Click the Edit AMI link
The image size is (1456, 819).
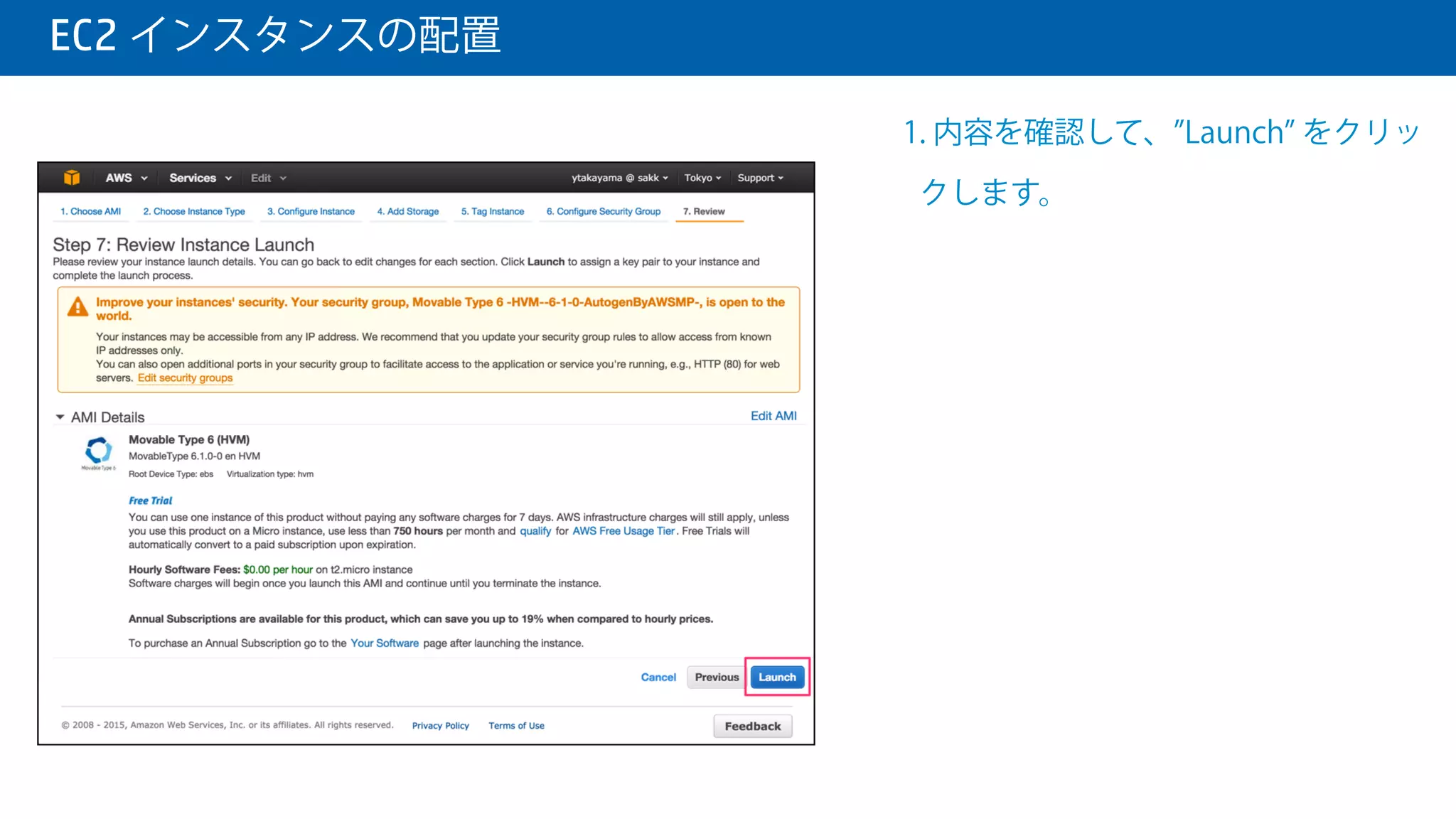click(773, 416)
